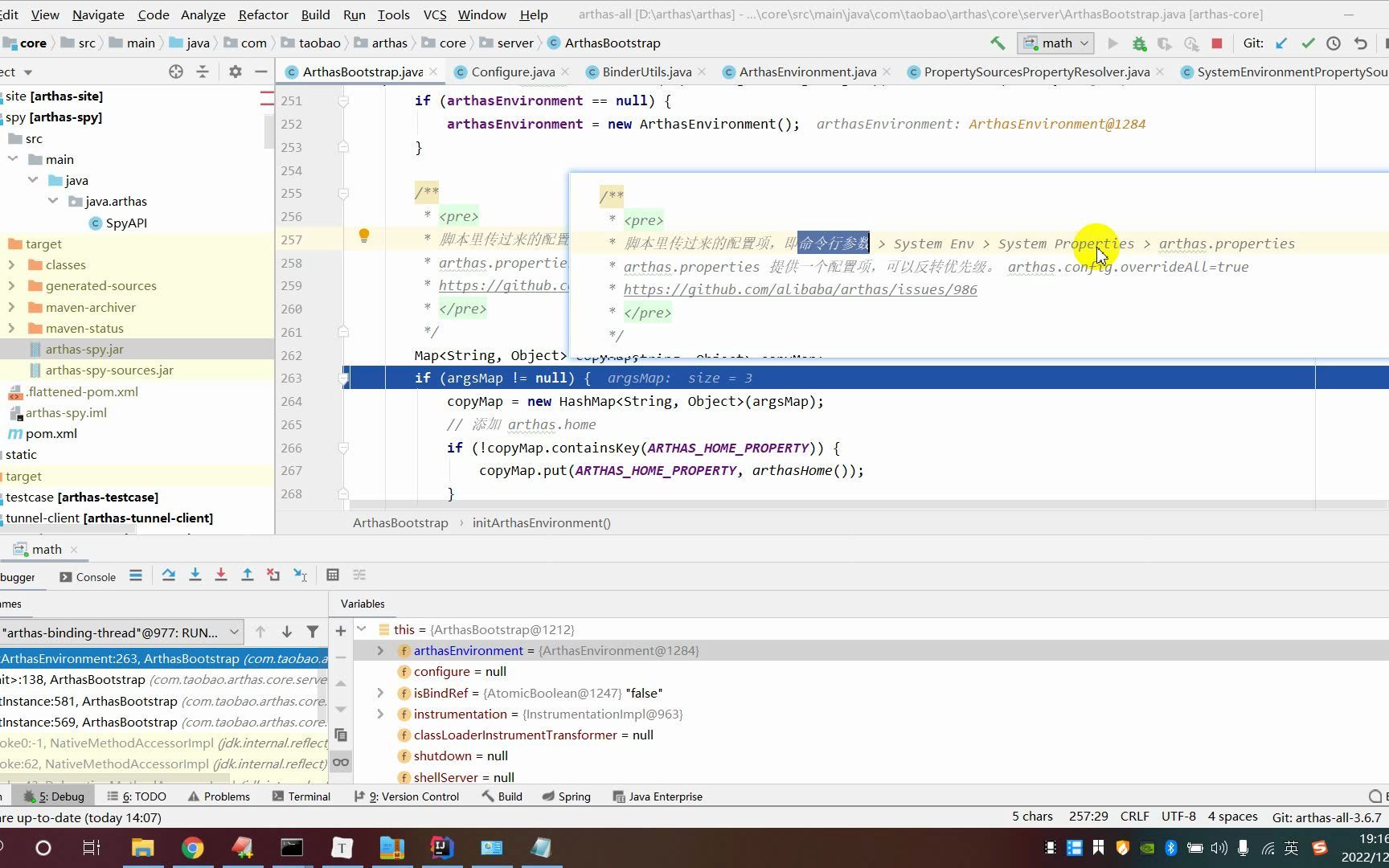This screenshot has height=868, width=1389.
Task: Click Git commit checkmark icon
Action: point(1308,43)
